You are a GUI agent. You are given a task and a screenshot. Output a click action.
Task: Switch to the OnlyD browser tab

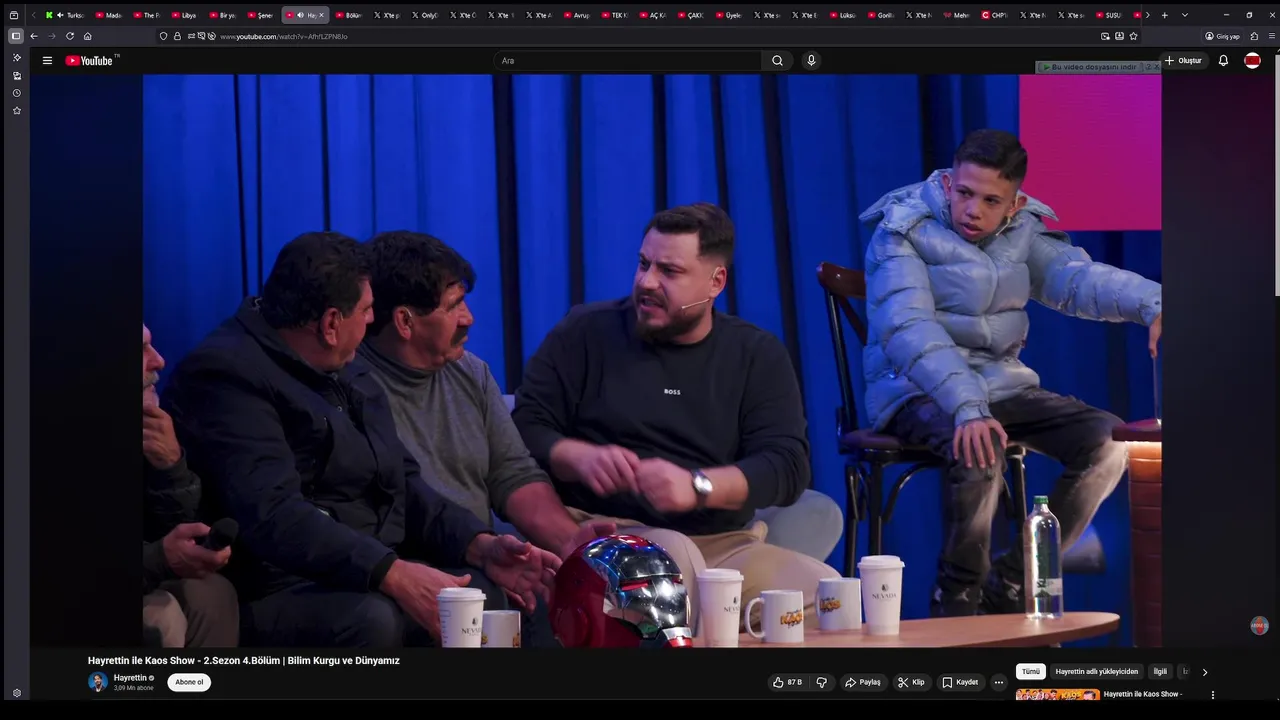click(423, 15)
